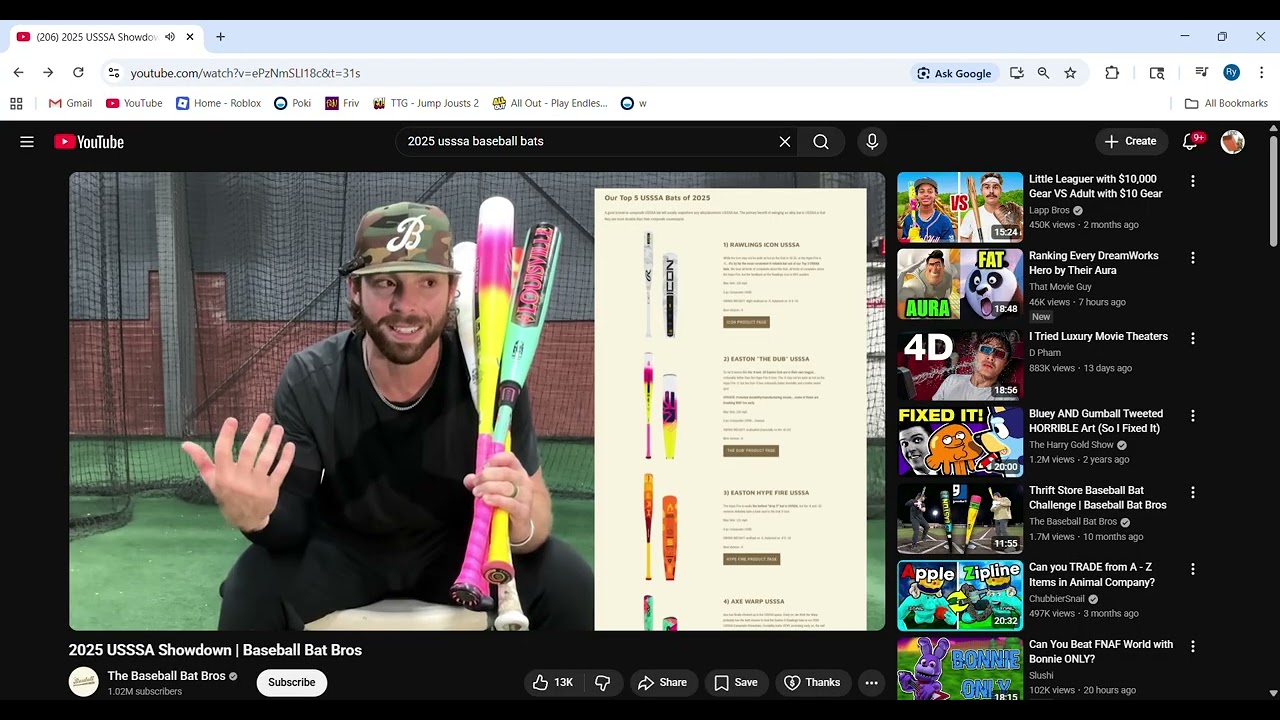Open Chrome three-dot menu
1280x720 pixels.
(1261, 73)
